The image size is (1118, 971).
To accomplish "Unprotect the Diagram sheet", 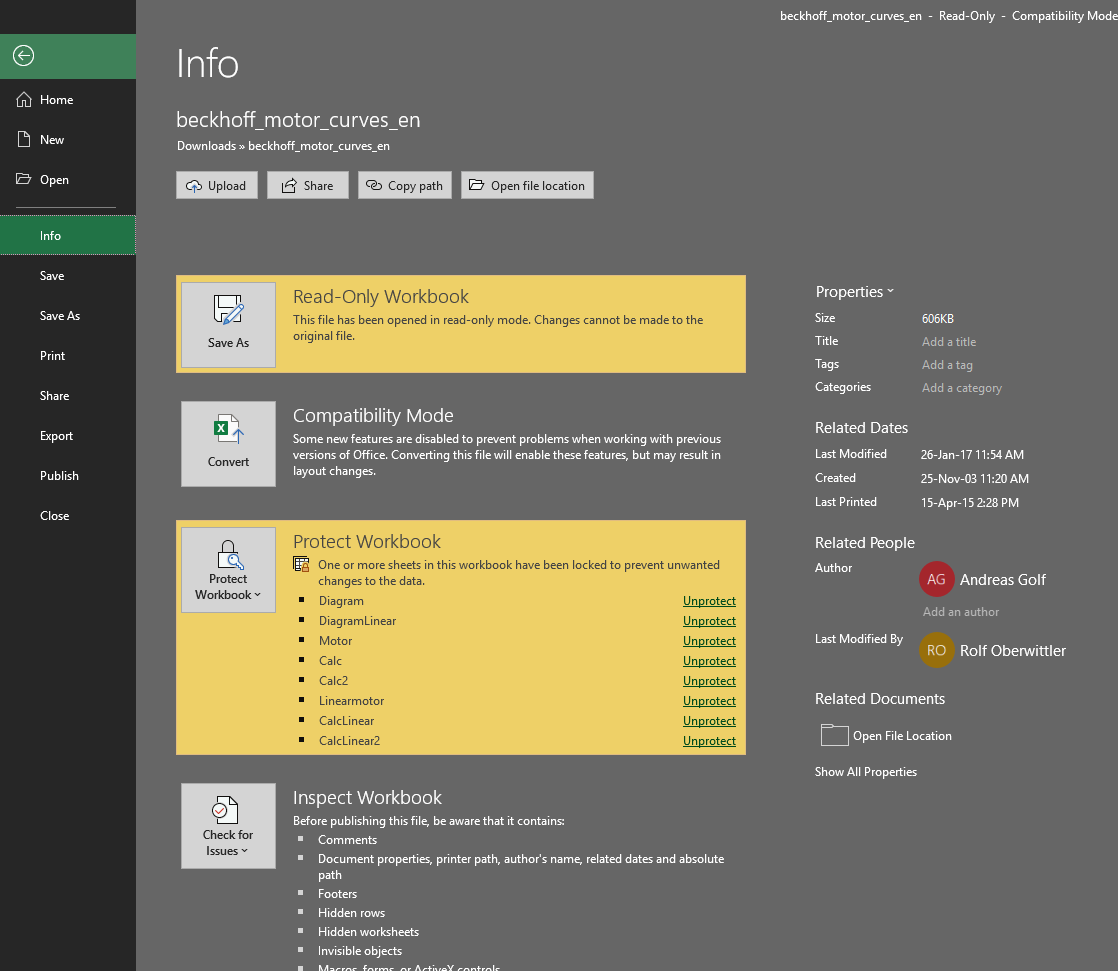I will click(709, 601).
